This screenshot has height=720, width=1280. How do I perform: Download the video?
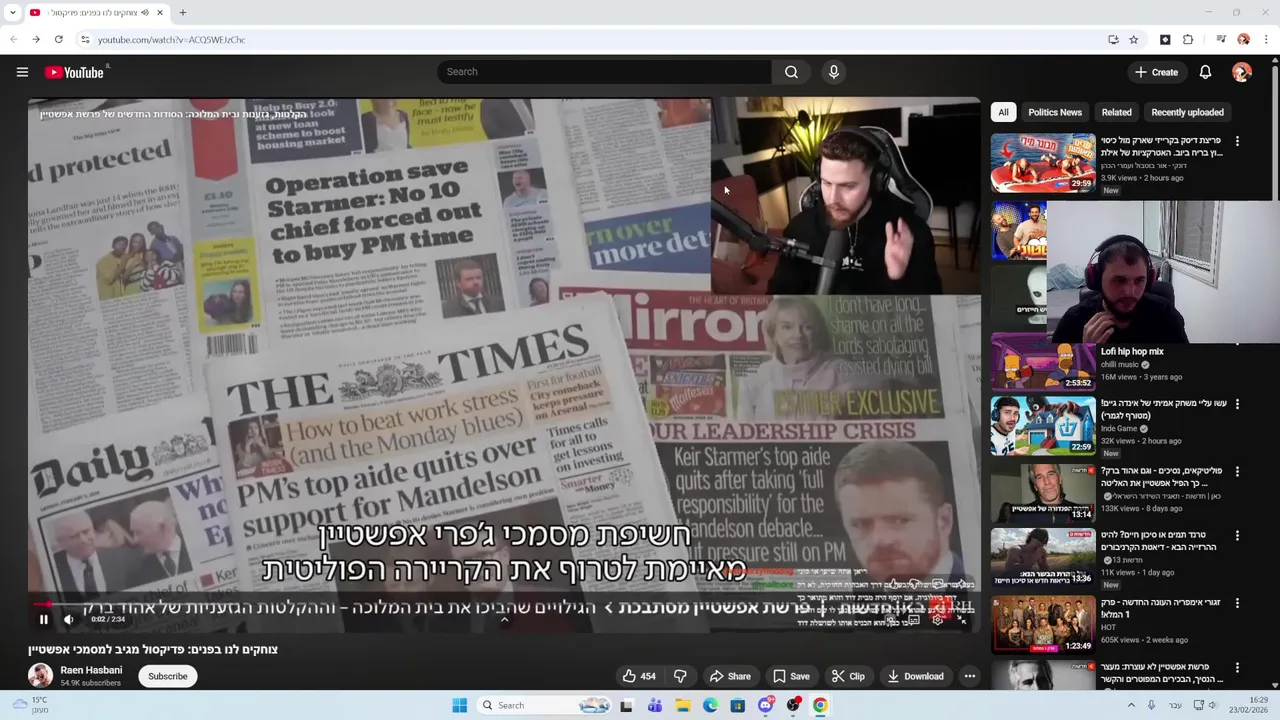pyautogui.click(x=915, y=676)
